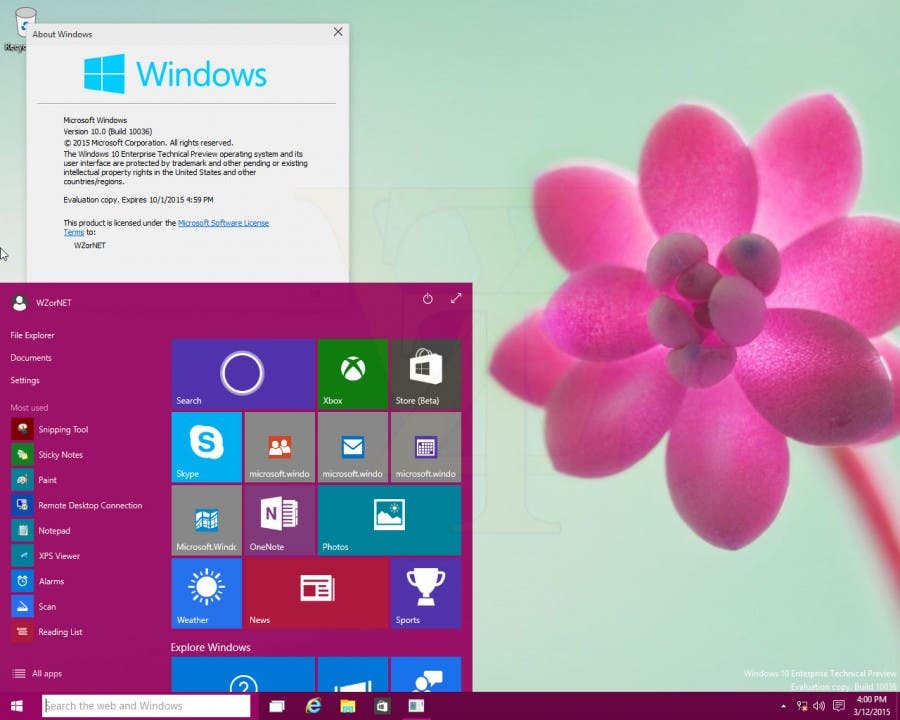Launch the Xbox tile
The height and width of the screenshot is (720, 900).
[x=352, y=374]
